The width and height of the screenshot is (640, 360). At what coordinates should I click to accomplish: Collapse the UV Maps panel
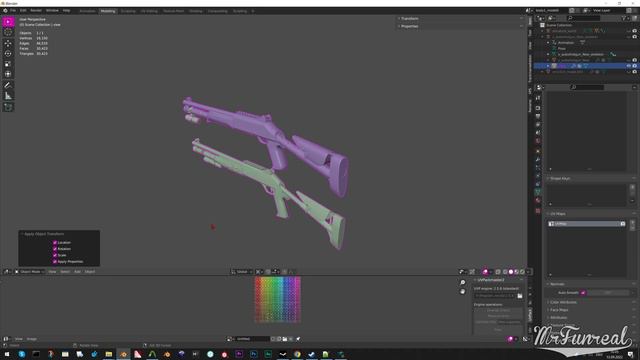click(558, 214)
